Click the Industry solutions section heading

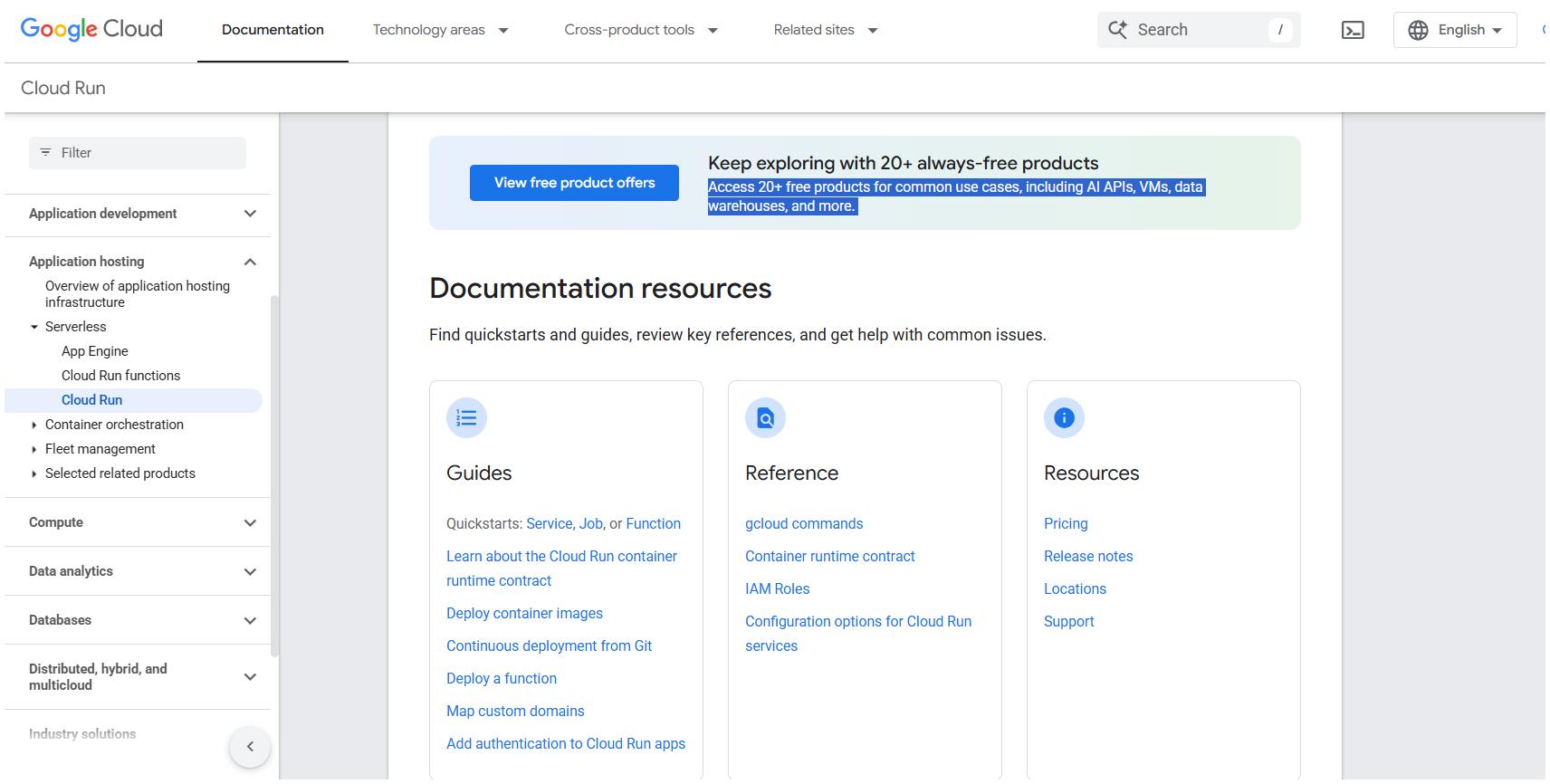click(x=82, y=734)
